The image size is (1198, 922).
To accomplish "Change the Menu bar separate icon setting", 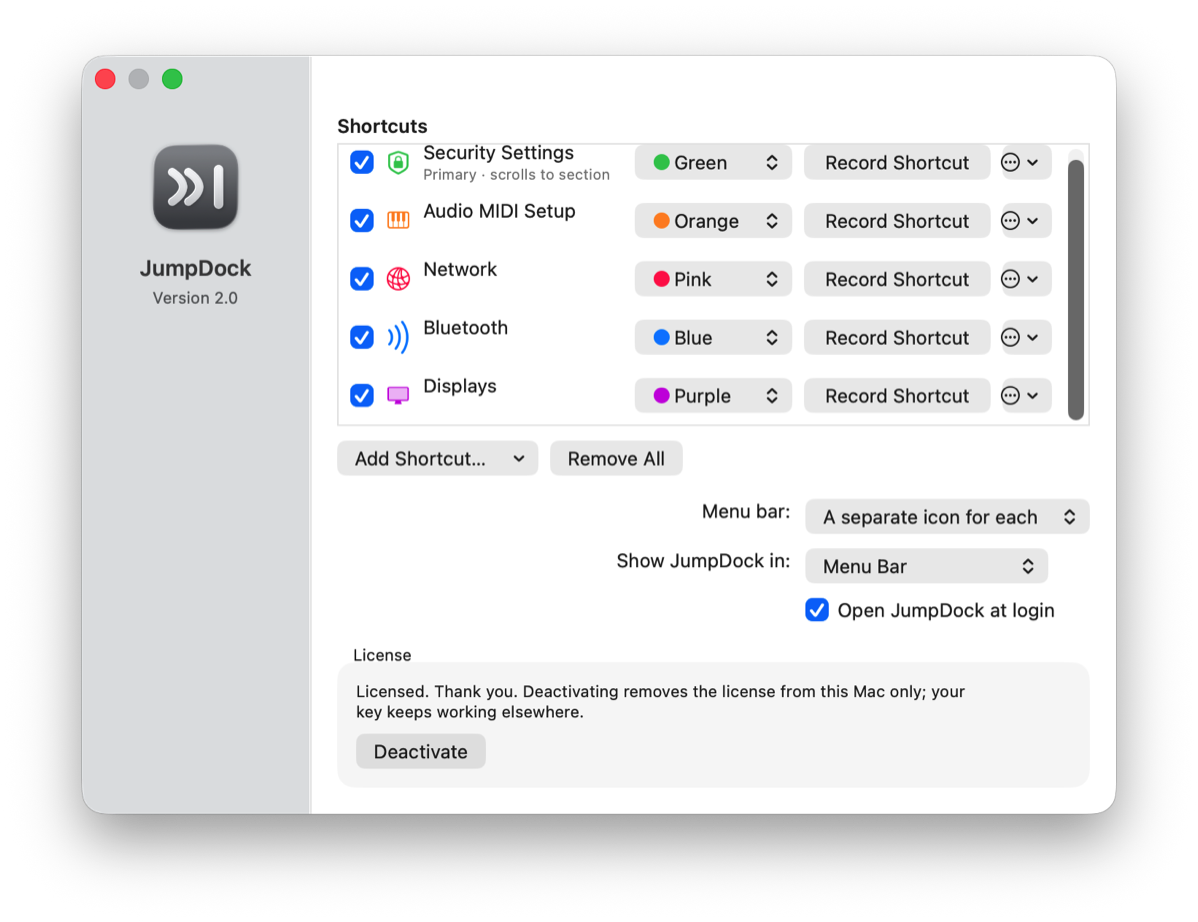I will click(947, 517).
